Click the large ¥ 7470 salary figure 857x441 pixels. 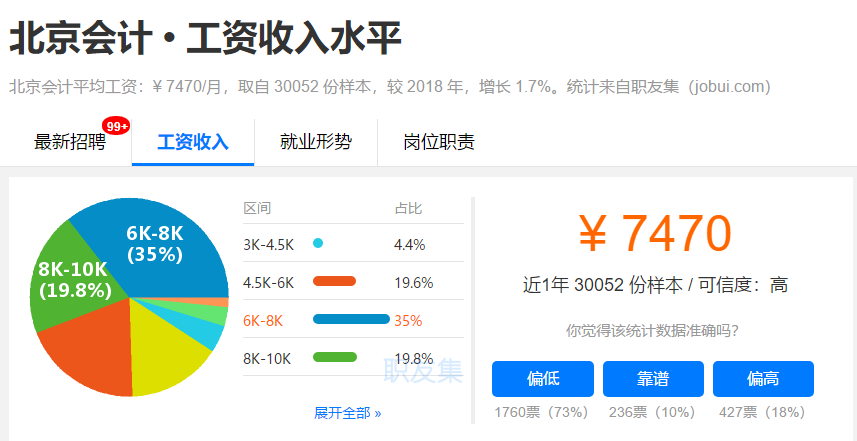tap(655, 233)
